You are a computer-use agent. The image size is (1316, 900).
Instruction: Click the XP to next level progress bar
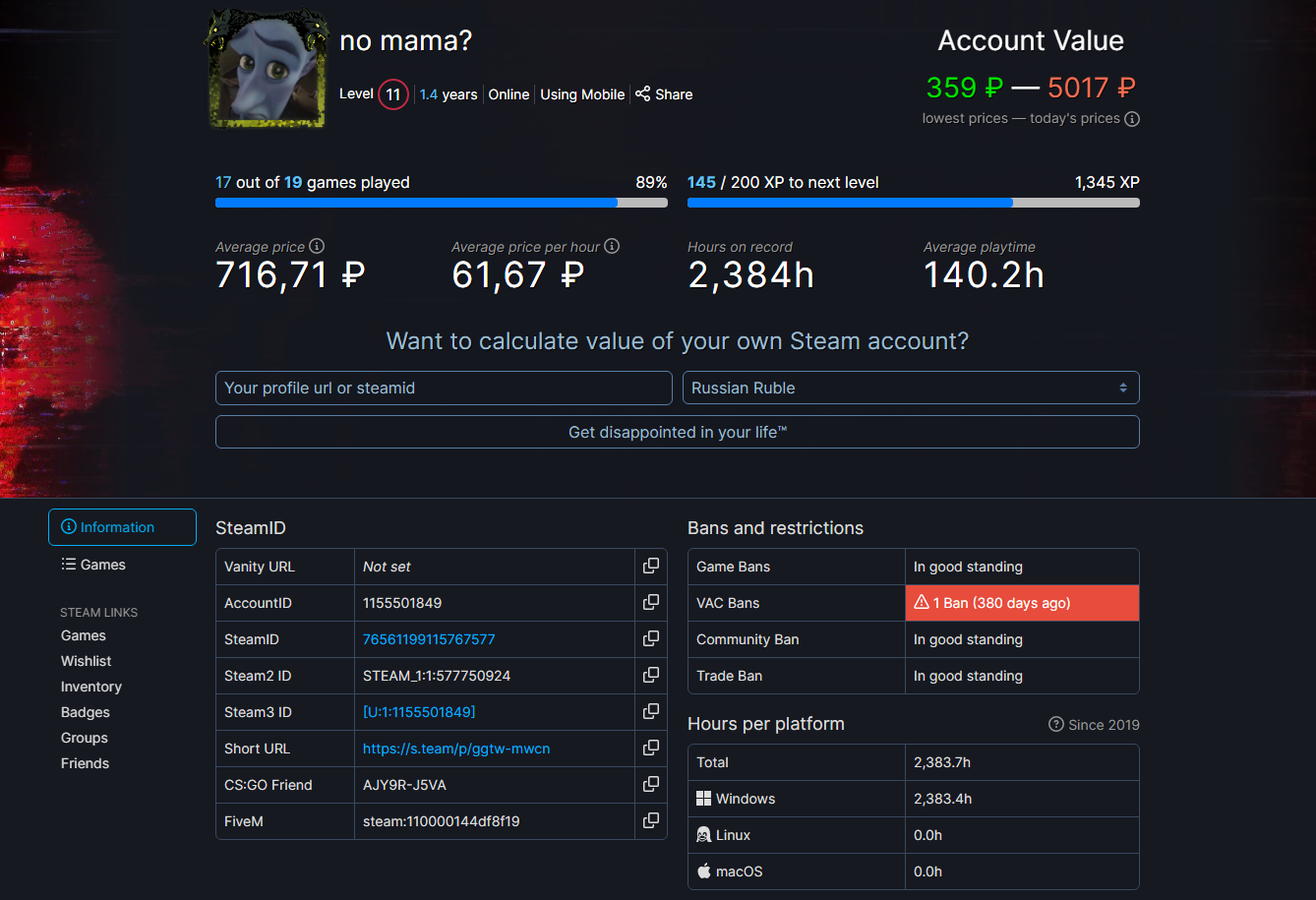[x=914, y=203]
